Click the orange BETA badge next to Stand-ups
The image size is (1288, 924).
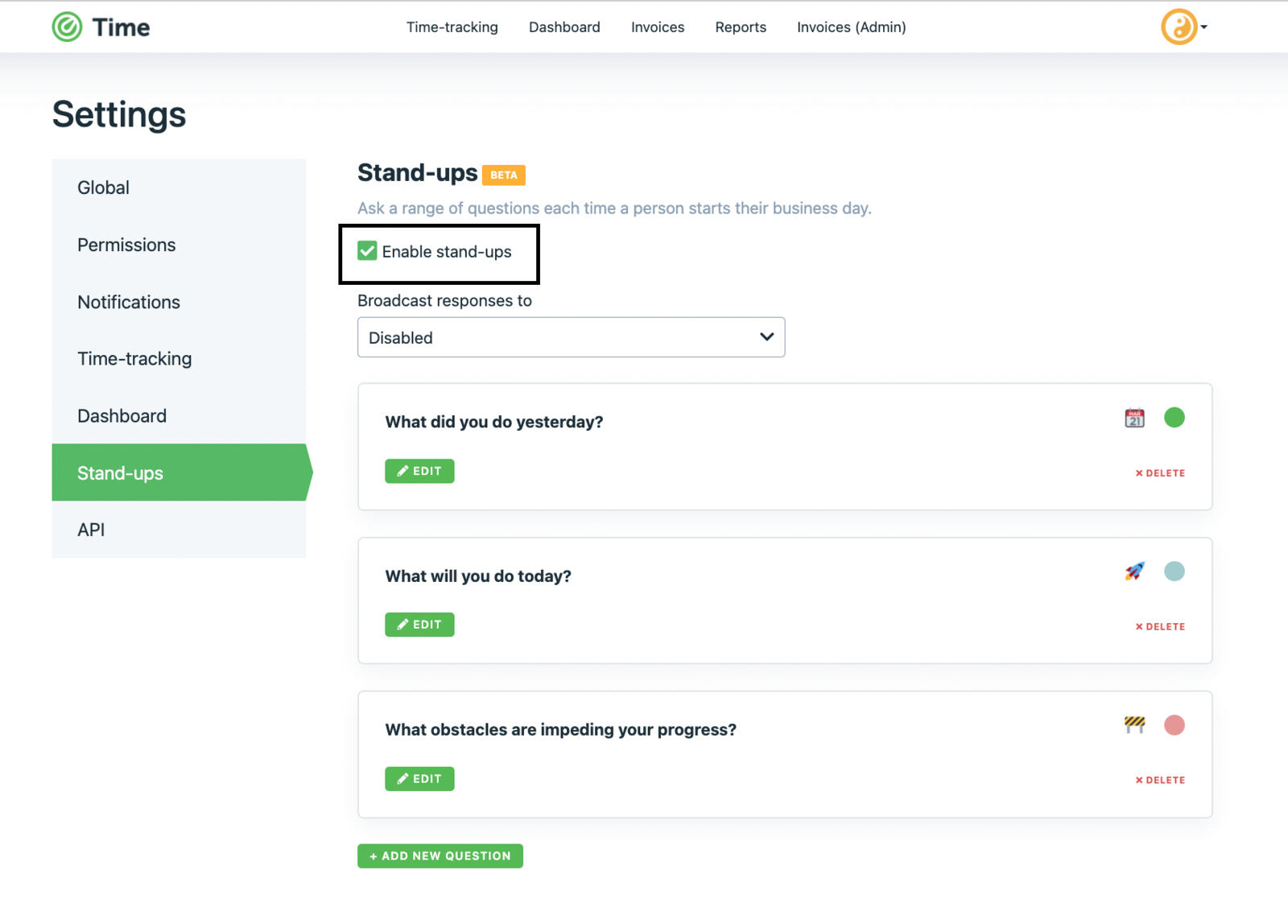coord(504,175)
